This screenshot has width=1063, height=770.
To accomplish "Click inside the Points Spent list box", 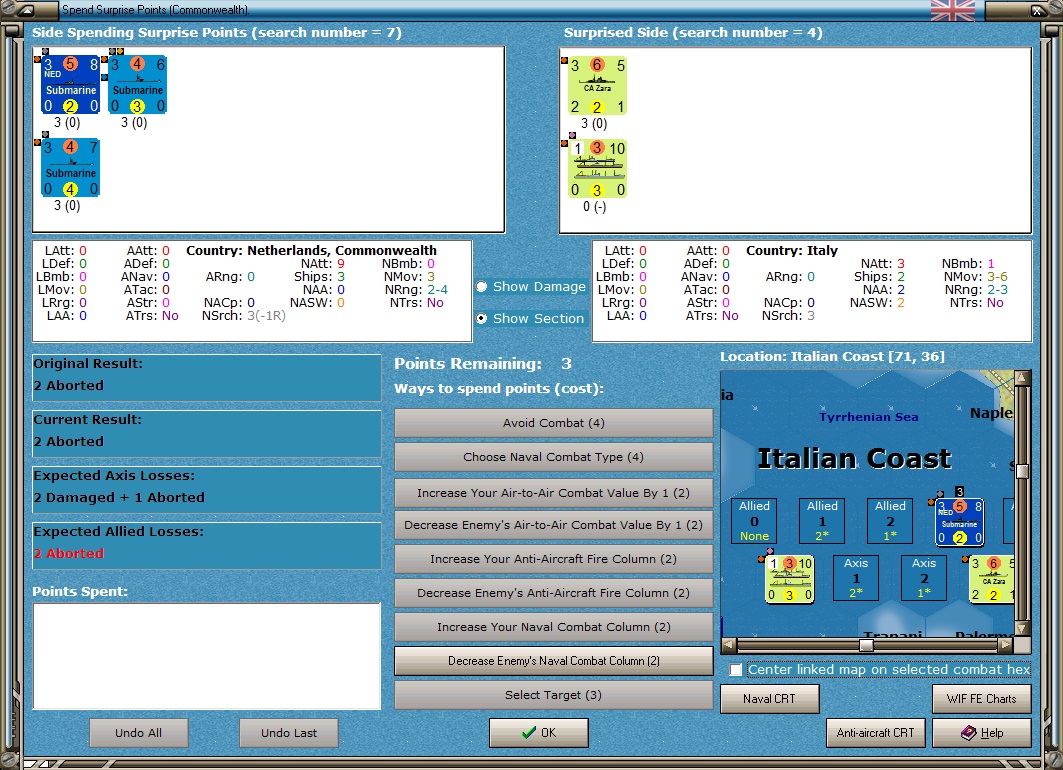I will [207, 656].
